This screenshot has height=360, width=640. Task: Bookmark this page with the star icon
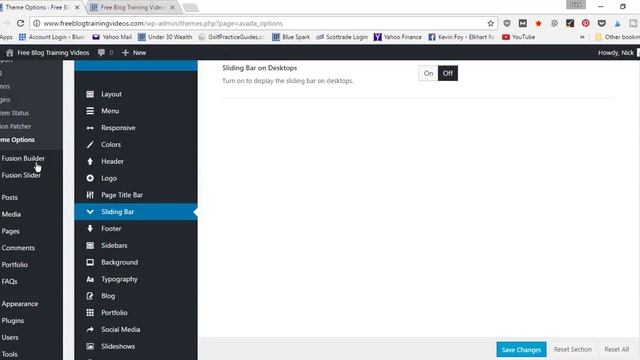point(491,23)
